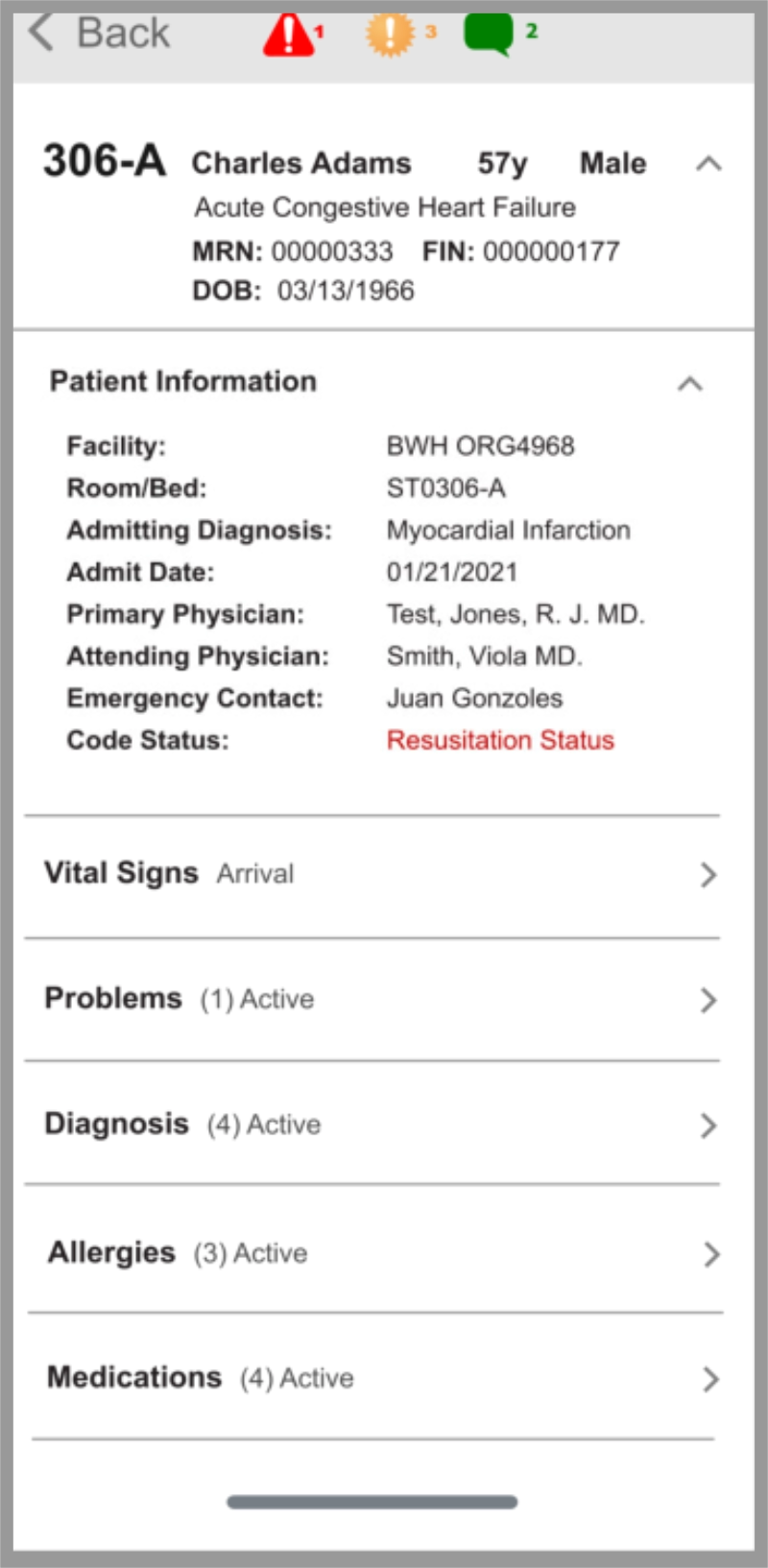The image size is (768, 1568).
Task: Tap the red critical alert triangle icon
Action: tap(289, 36)
